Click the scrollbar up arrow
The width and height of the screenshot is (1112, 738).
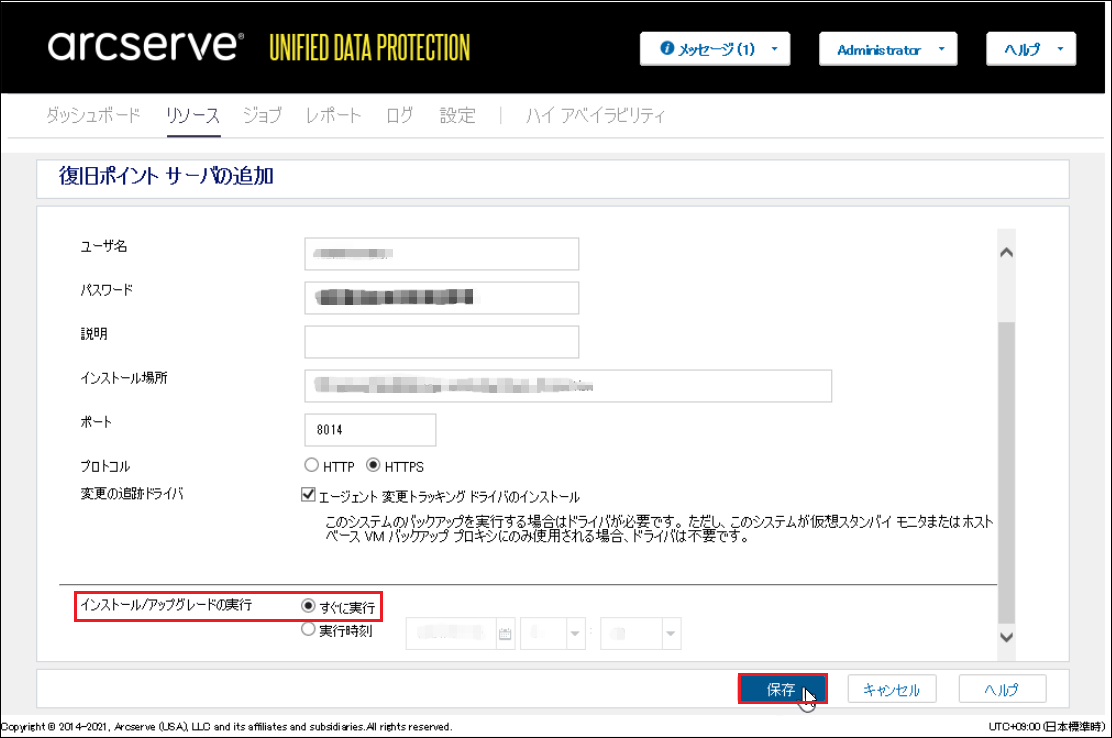point(1006,252)
